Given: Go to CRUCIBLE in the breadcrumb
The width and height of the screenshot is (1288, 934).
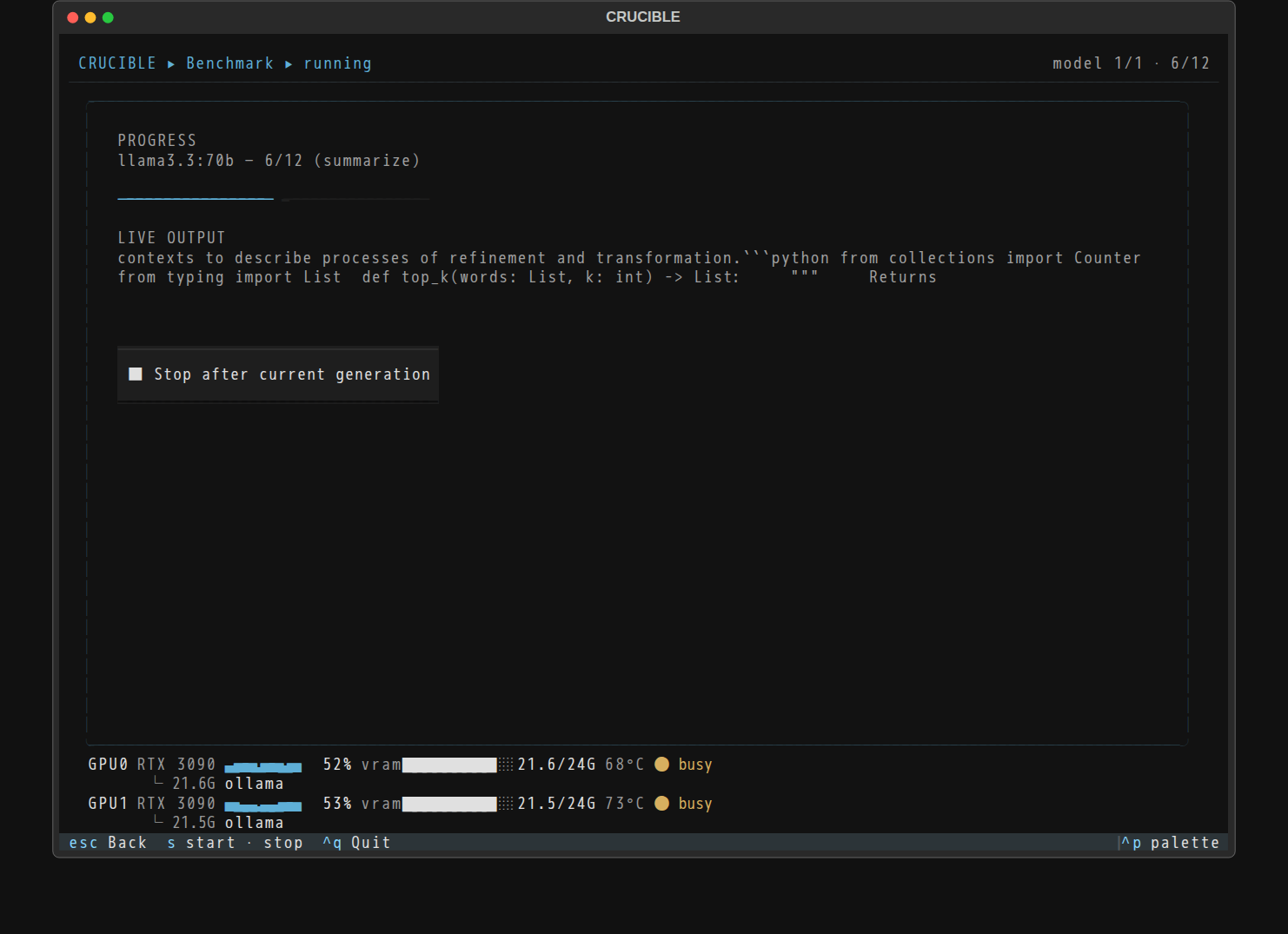Looking at the screenshot, I should (117, 63).
